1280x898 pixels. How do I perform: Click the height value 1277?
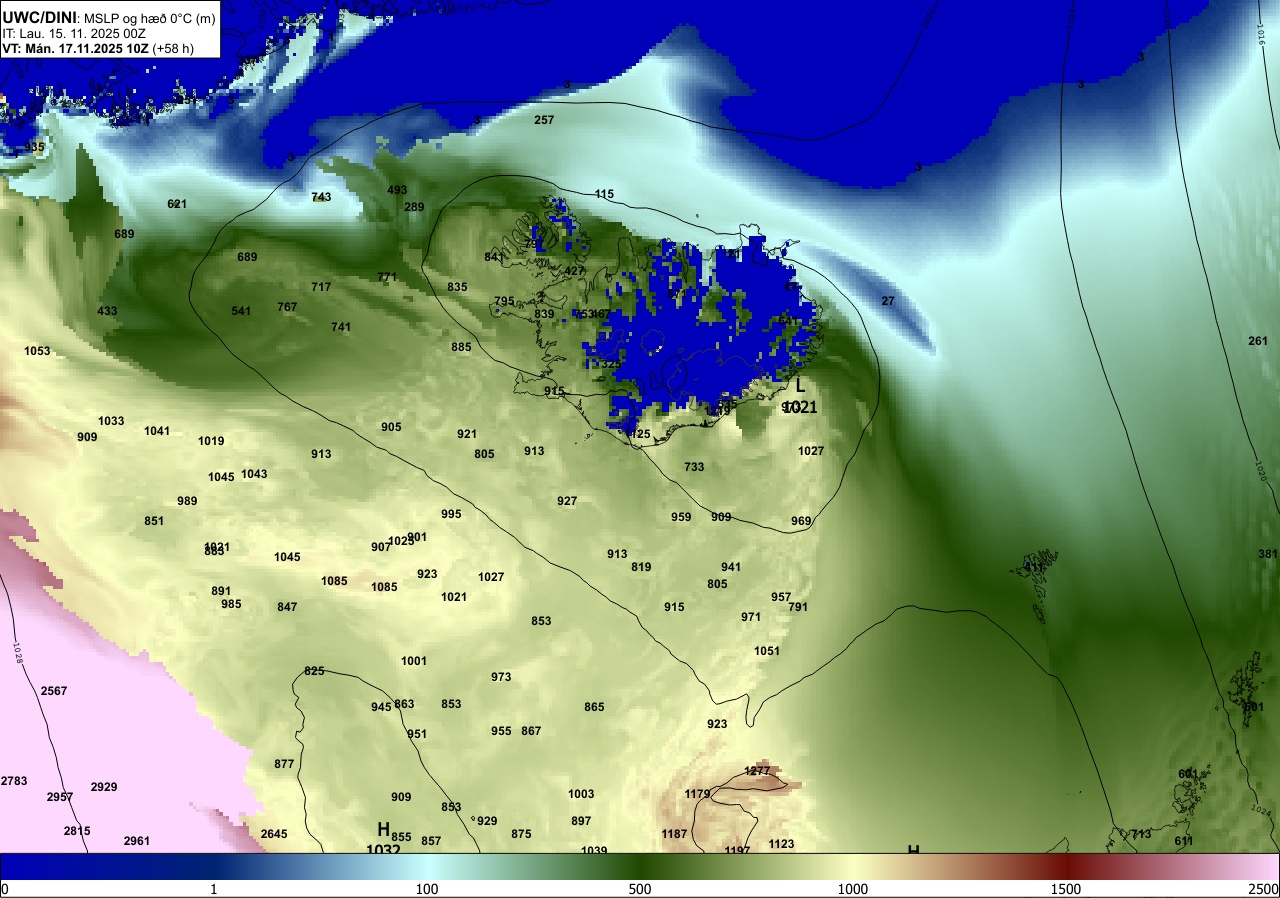[x=758, y=771]
